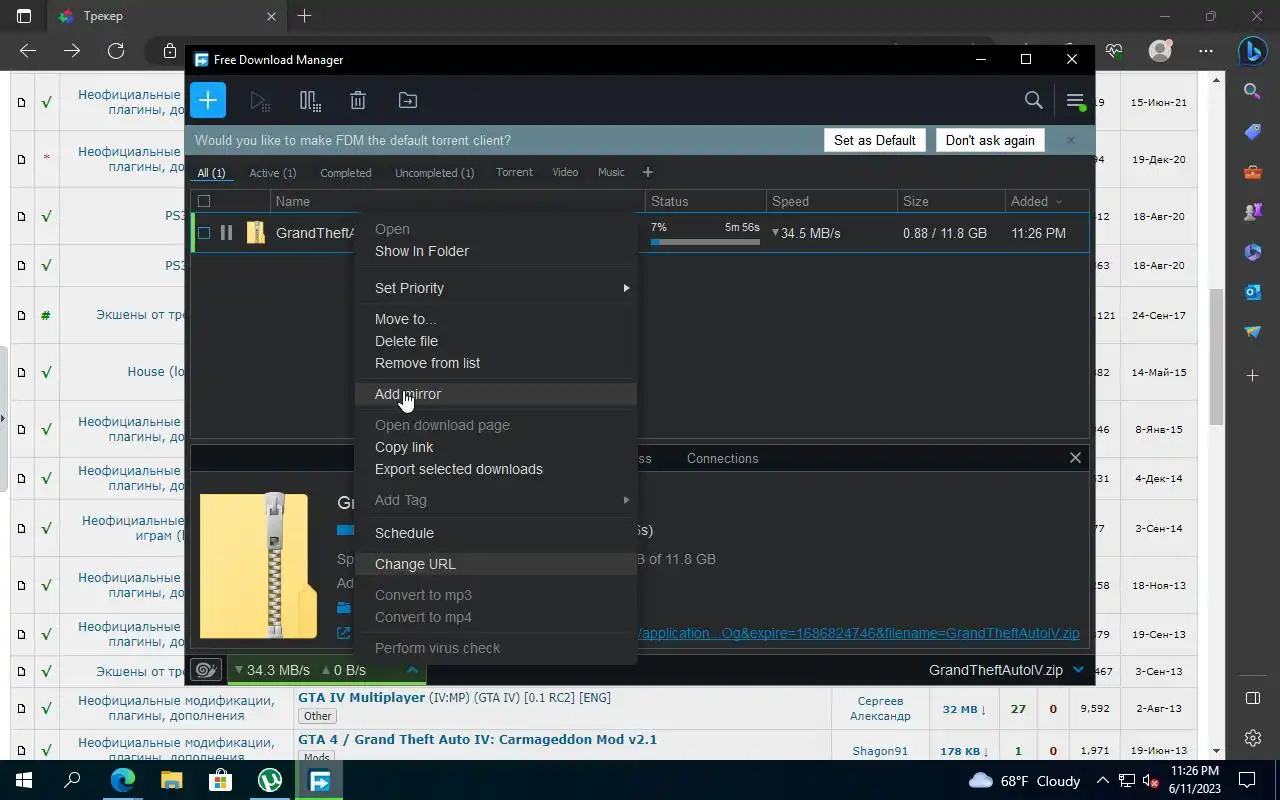1280x800 pixels.
Task: Expand download speed stats arrow in status bar
Action: [412, 670]
